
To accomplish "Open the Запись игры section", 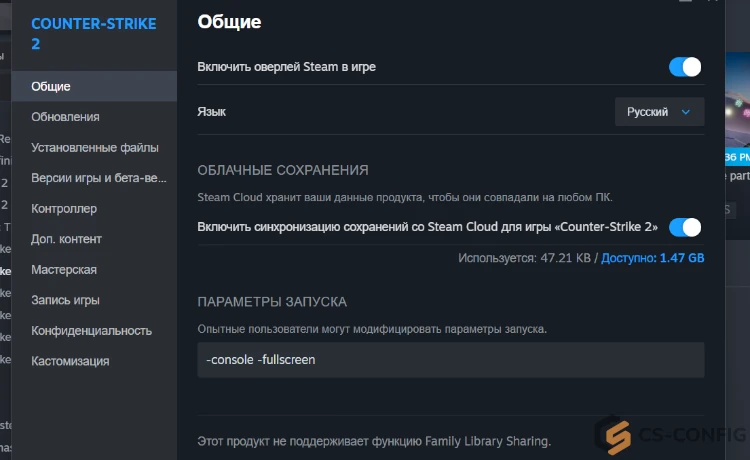I will [x=65, y=300].
